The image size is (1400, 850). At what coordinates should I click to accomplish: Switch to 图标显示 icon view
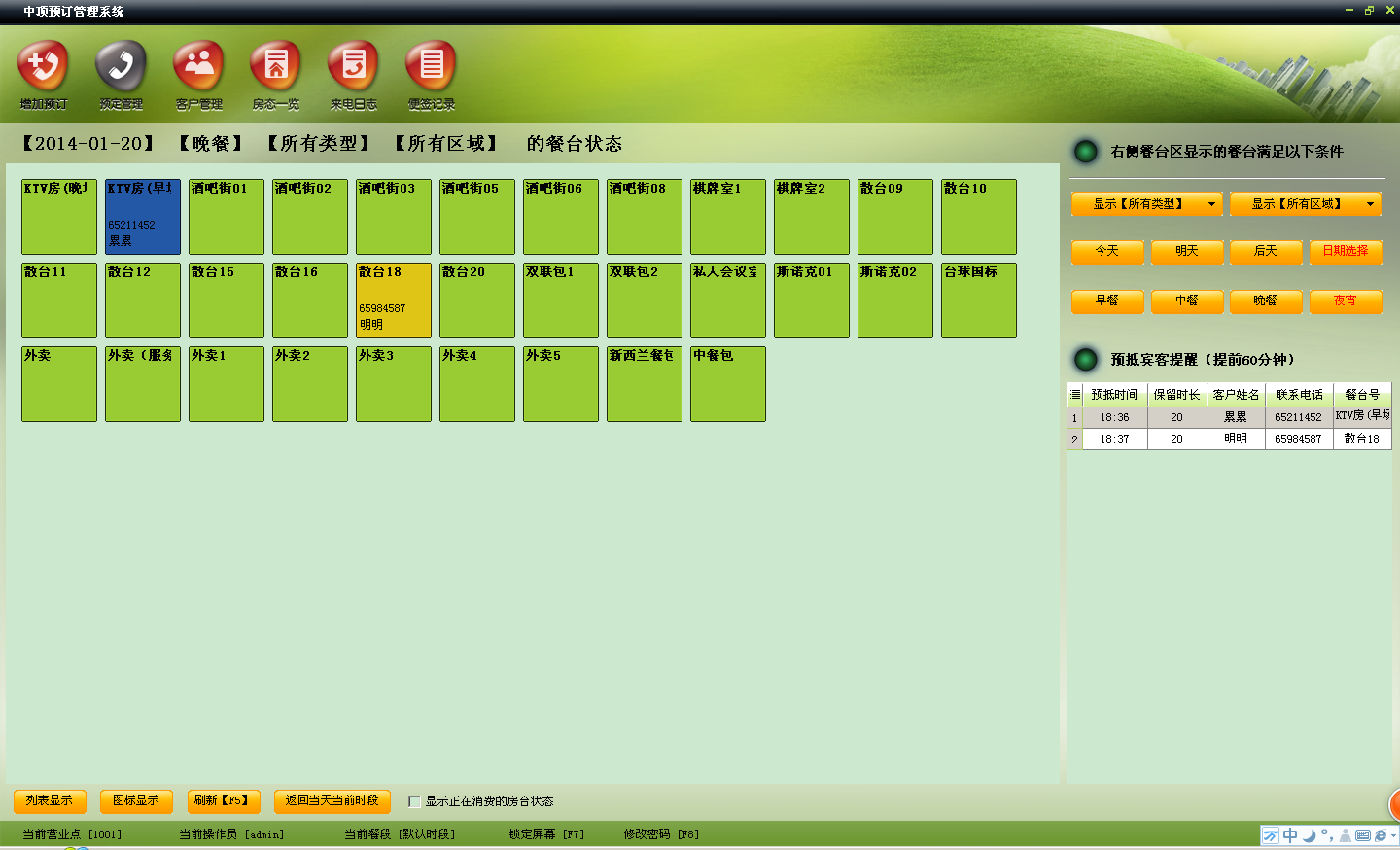(136, 800)
